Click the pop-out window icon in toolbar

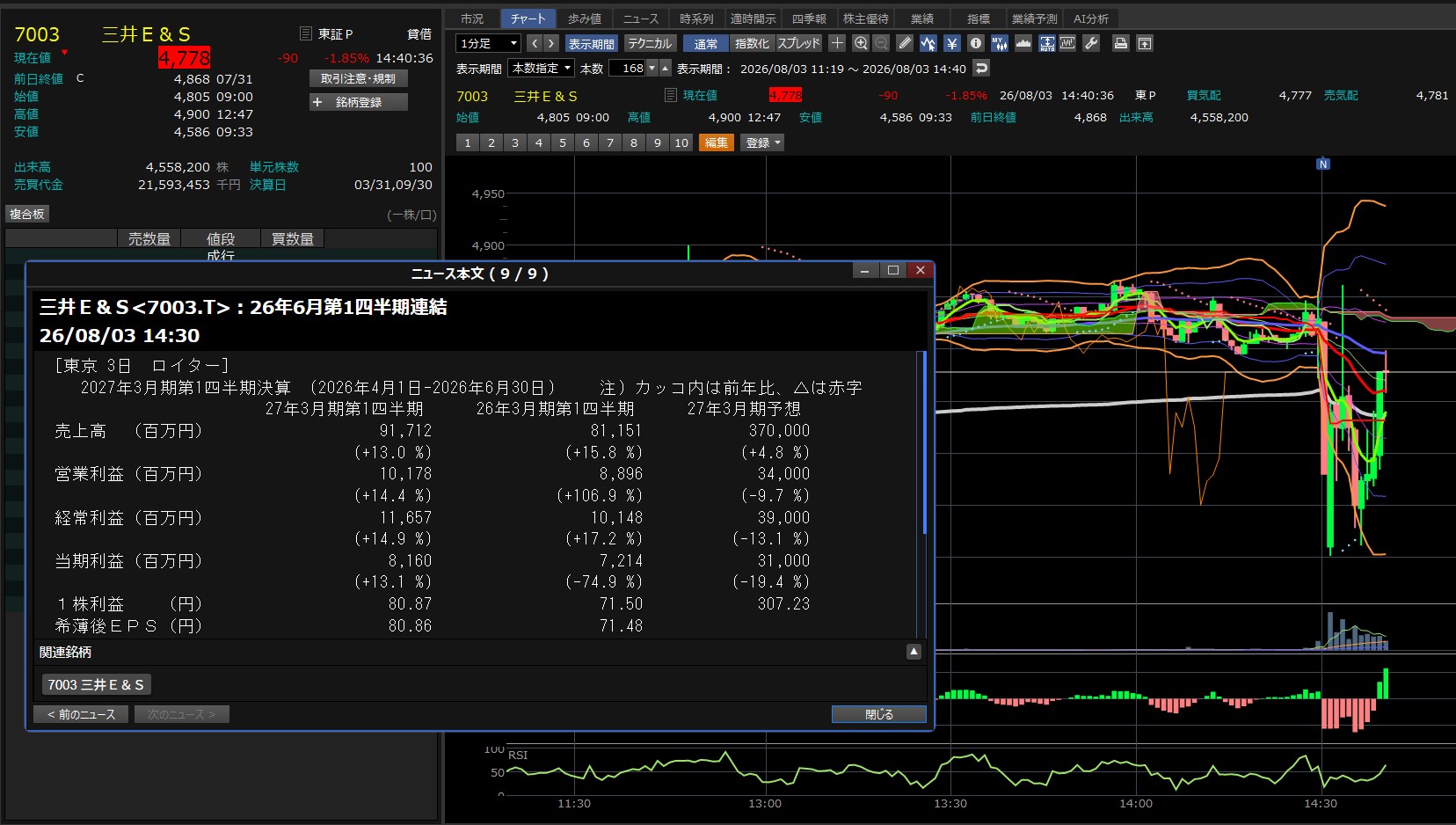pos(1145,43)
